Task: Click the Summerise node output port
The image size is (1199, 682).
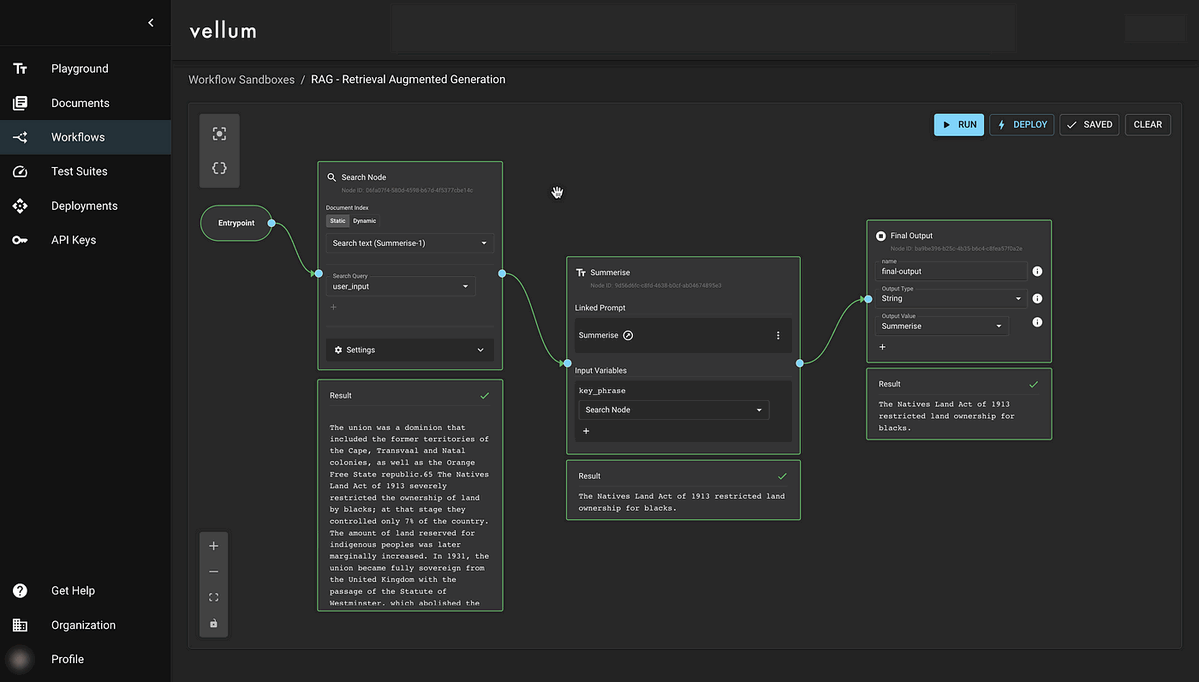Action: [800, 364]
